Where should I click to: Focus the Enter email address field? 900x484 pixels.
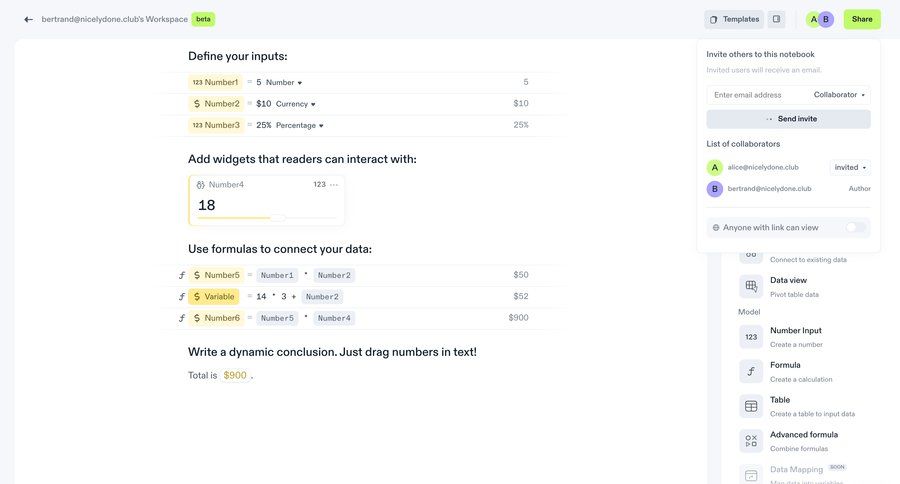tap(758, 95)
